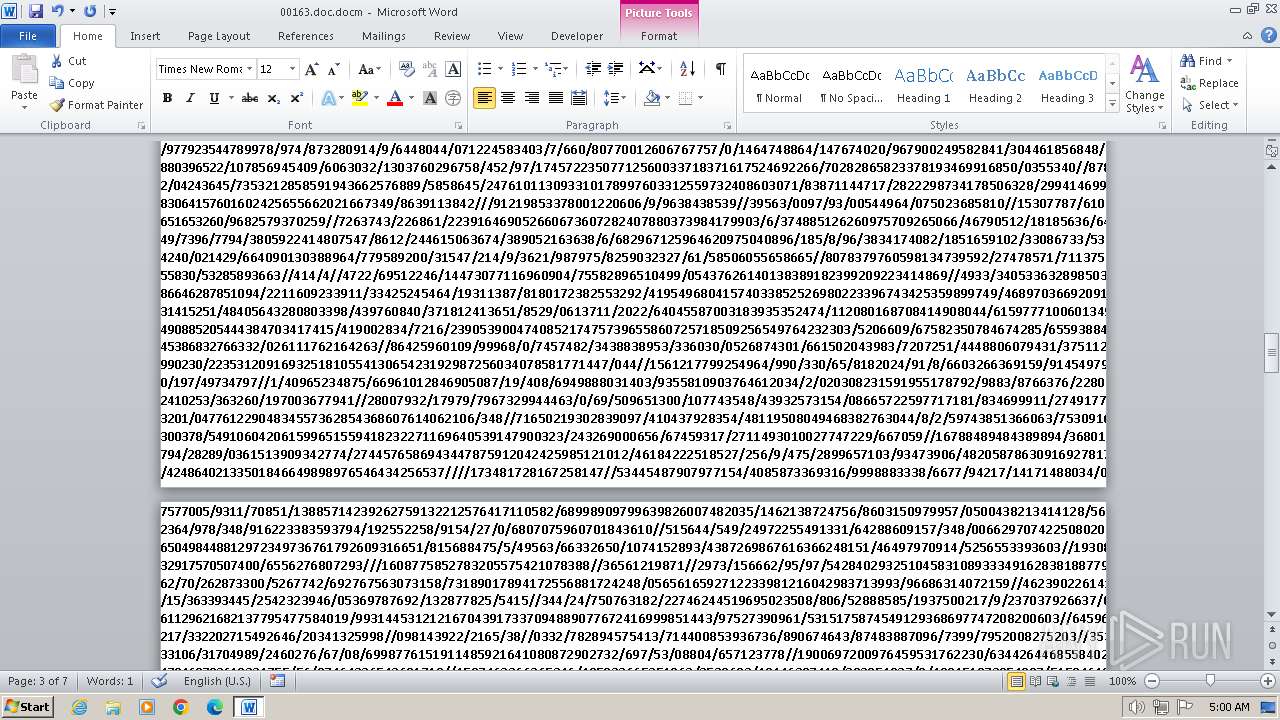This screenshot has height=720, width=1280.
Task: Open the borders dropdown arrow
Action: coord(700,98)
